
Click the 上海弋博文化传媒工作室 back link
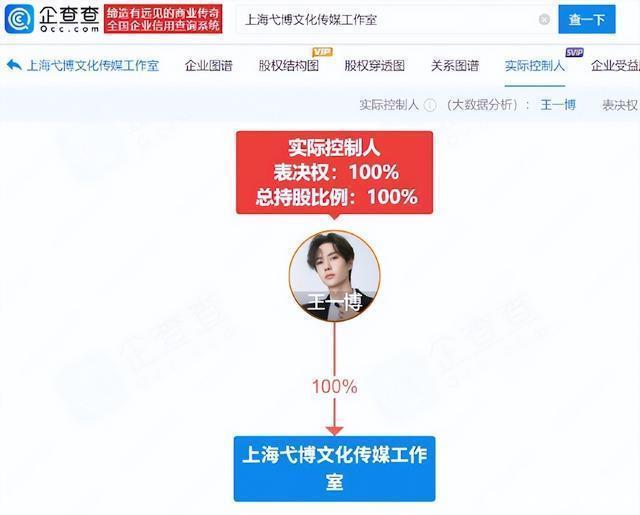coord(93,66)
